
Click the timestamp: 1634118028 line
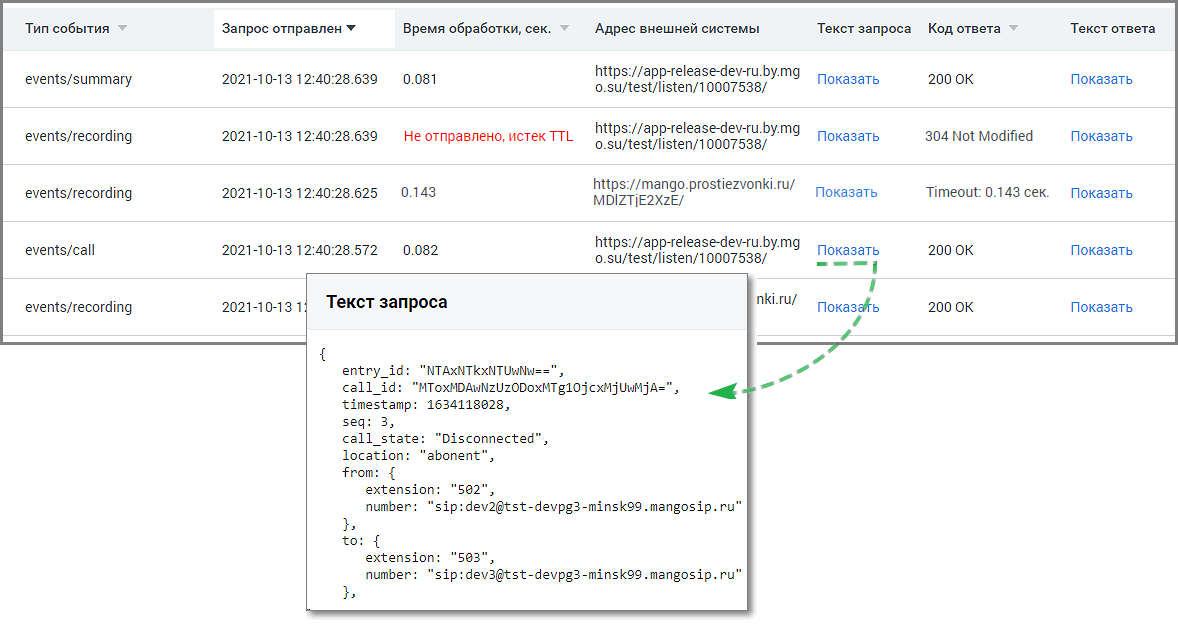tap(426, 405)
